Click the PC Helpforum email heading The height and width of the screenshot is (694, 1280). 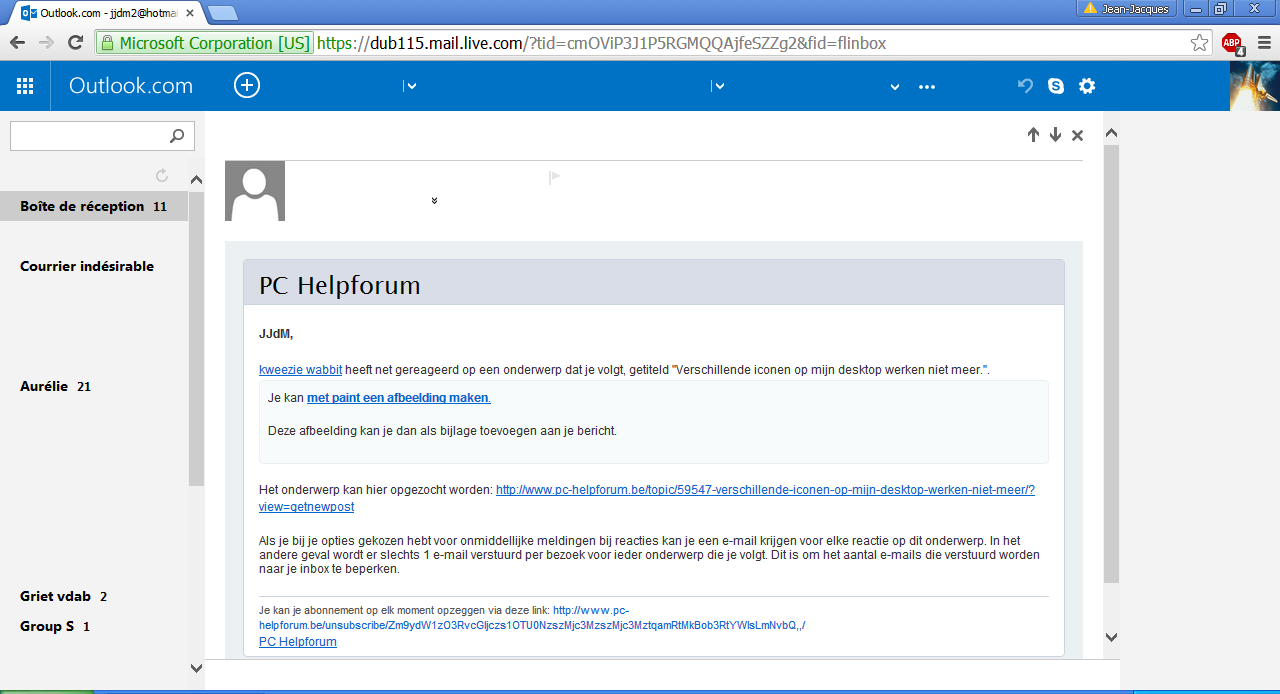click(340, 286)
